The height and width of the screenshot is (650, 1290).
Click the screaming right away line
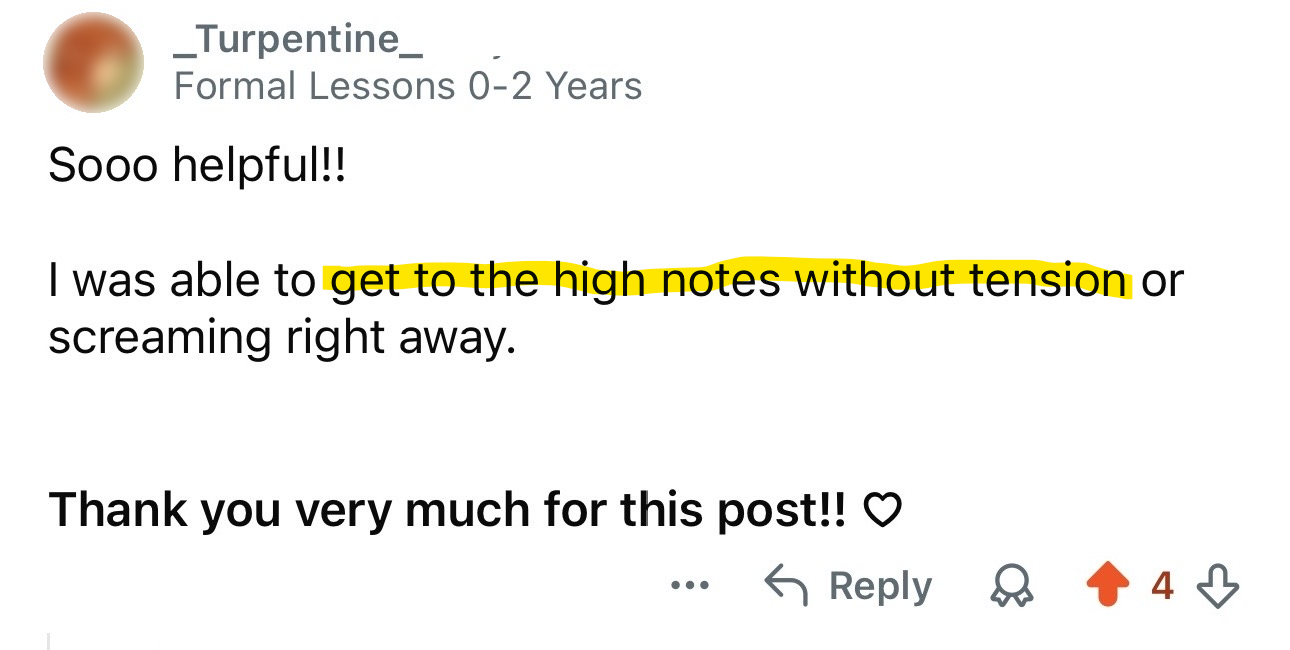coord(282,338)
